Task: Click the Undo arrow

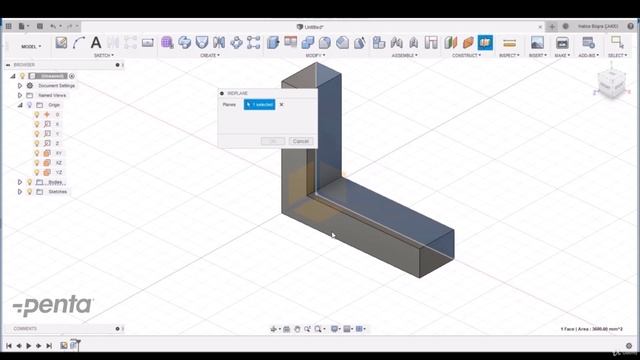Action: 53,26
